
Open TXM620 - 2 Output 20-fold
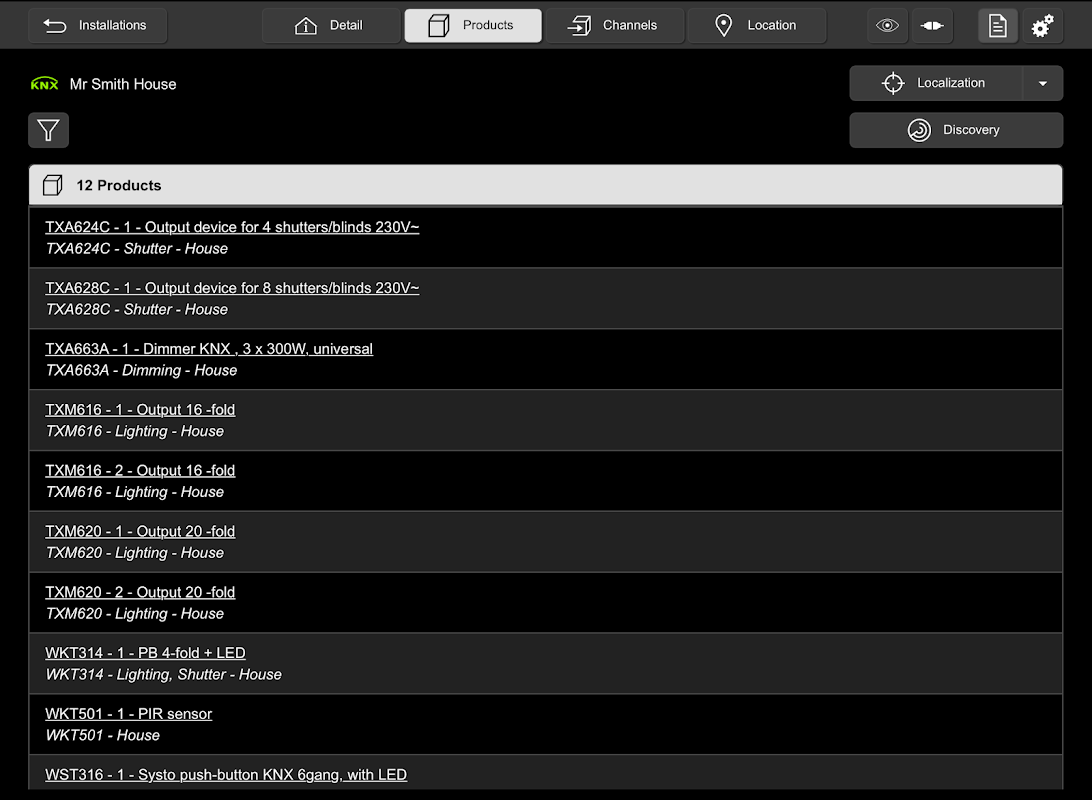pyautogui.click(x=140, y=592)
